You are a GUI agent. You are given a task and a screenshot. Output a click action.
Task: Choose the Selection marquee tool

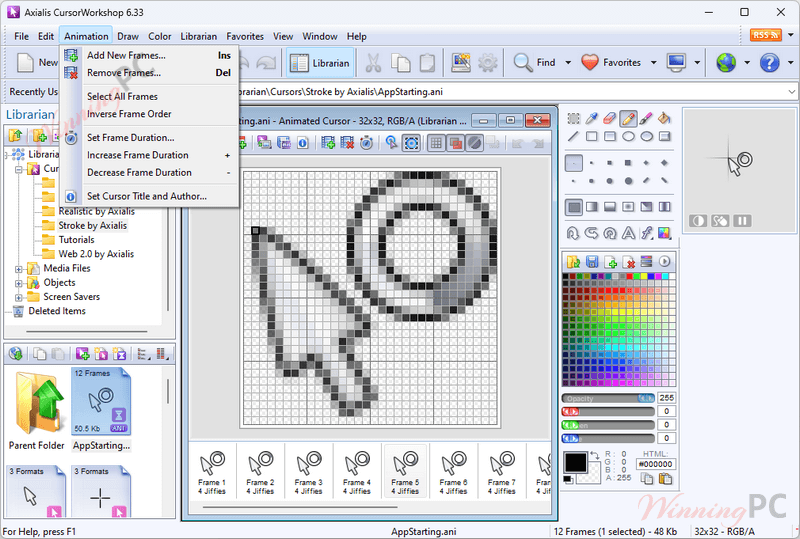tap(574, 119)
